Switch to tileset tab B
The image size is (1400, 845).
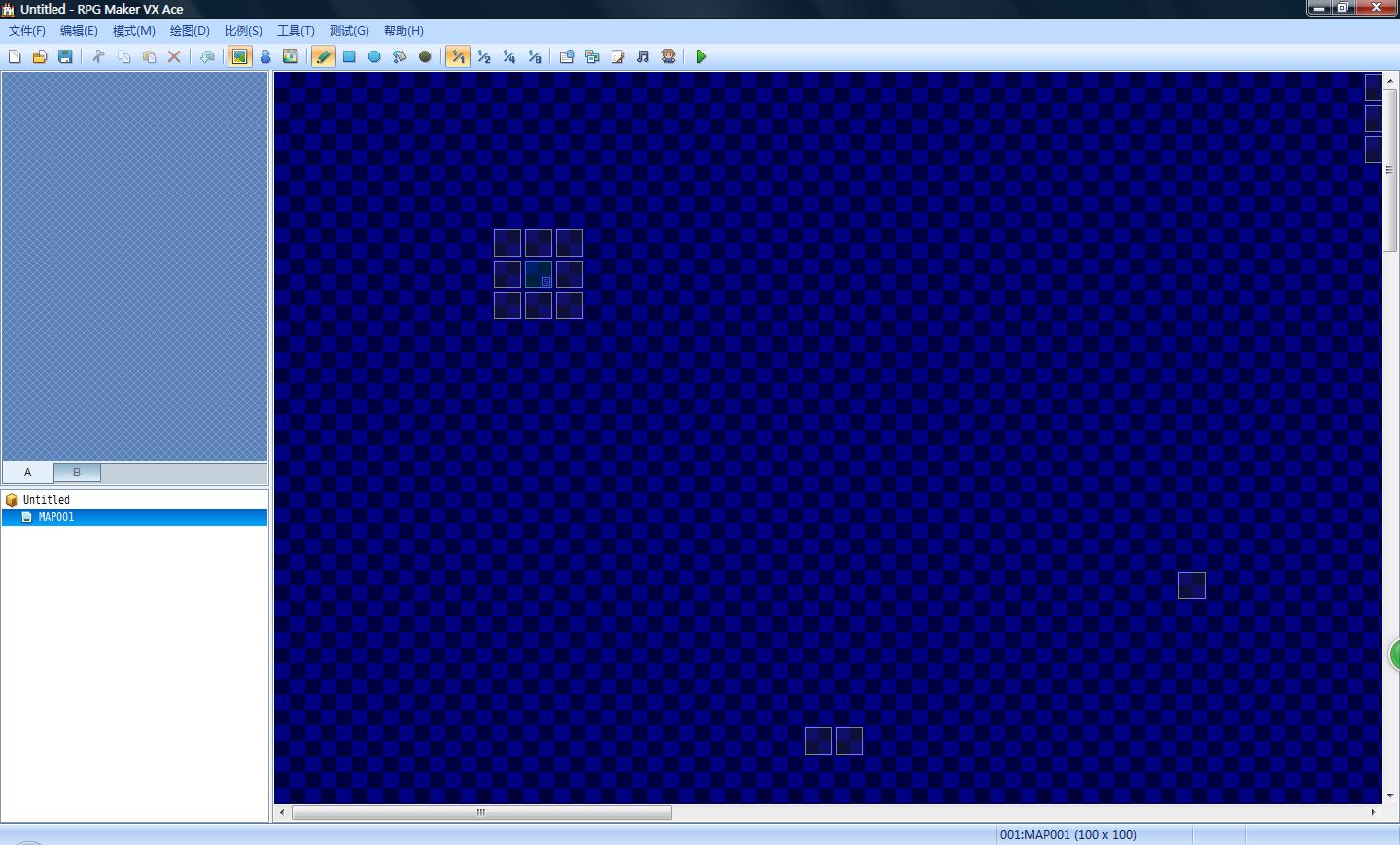[x=77, y=473]
